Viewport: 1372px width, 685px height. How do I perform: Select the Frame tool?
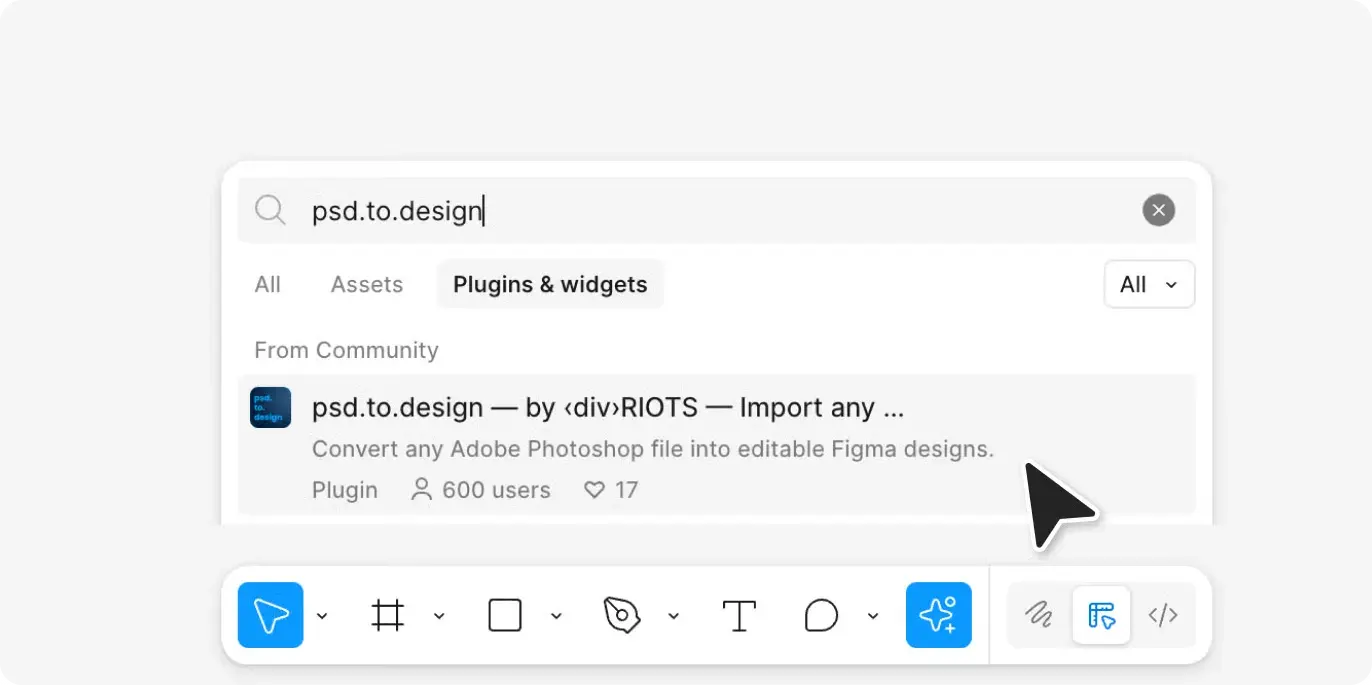(388, 615)
